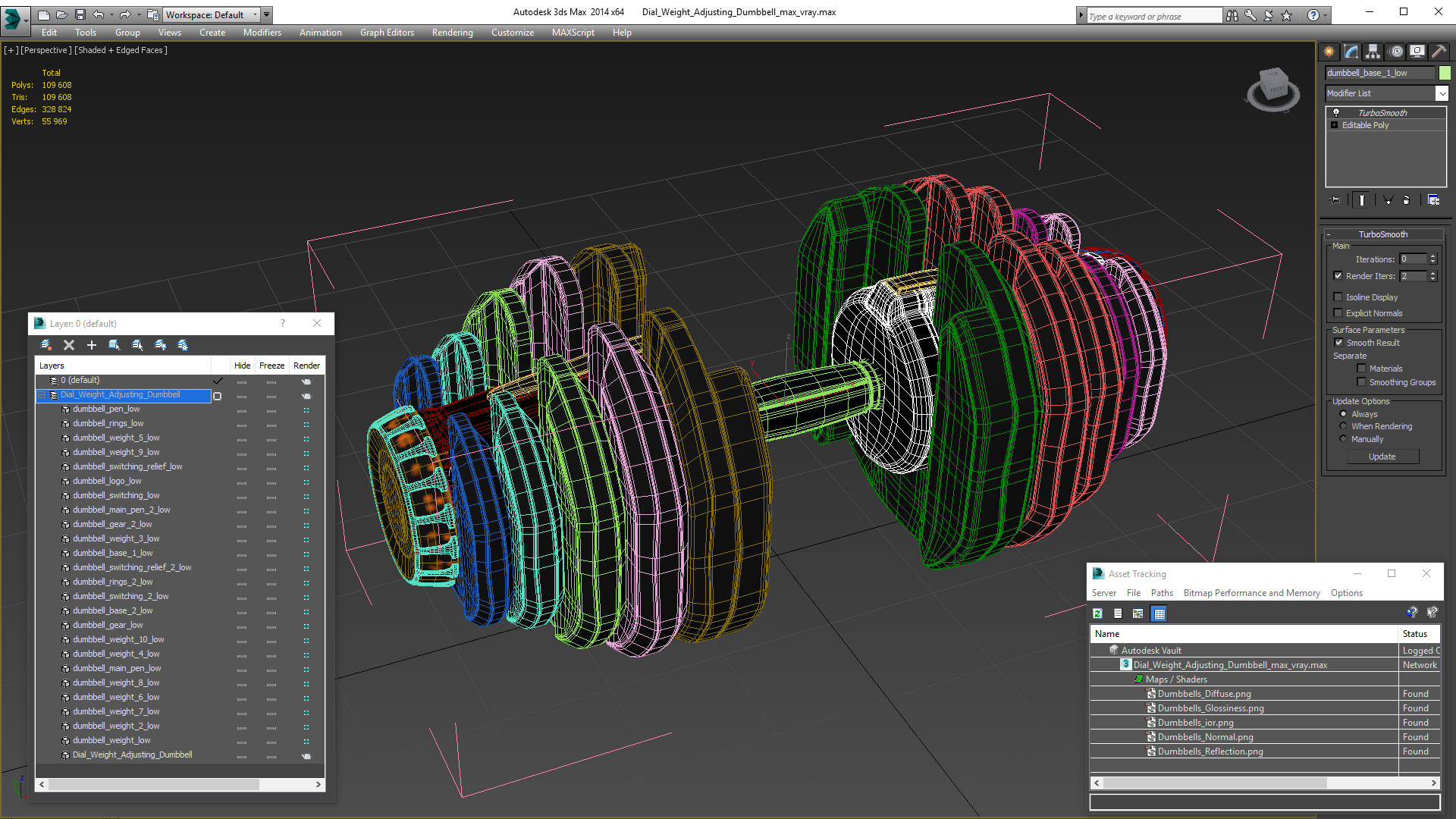Viewport: 1456px width, 819px height.
Task: Enable the Isoline Display checkbox
Action: coord(1338,297)
